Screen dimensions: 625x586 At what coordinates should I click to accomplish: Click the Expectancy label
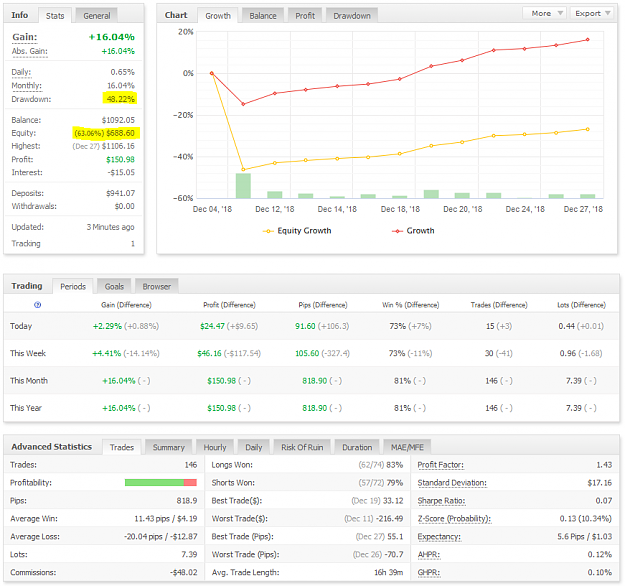pos(439,537)
